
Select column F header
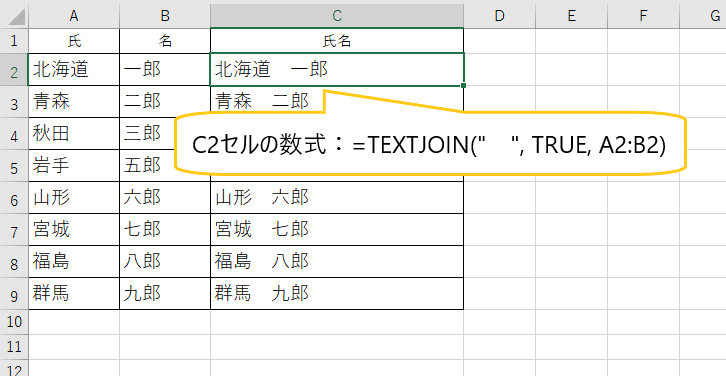(x=644, y=16)
